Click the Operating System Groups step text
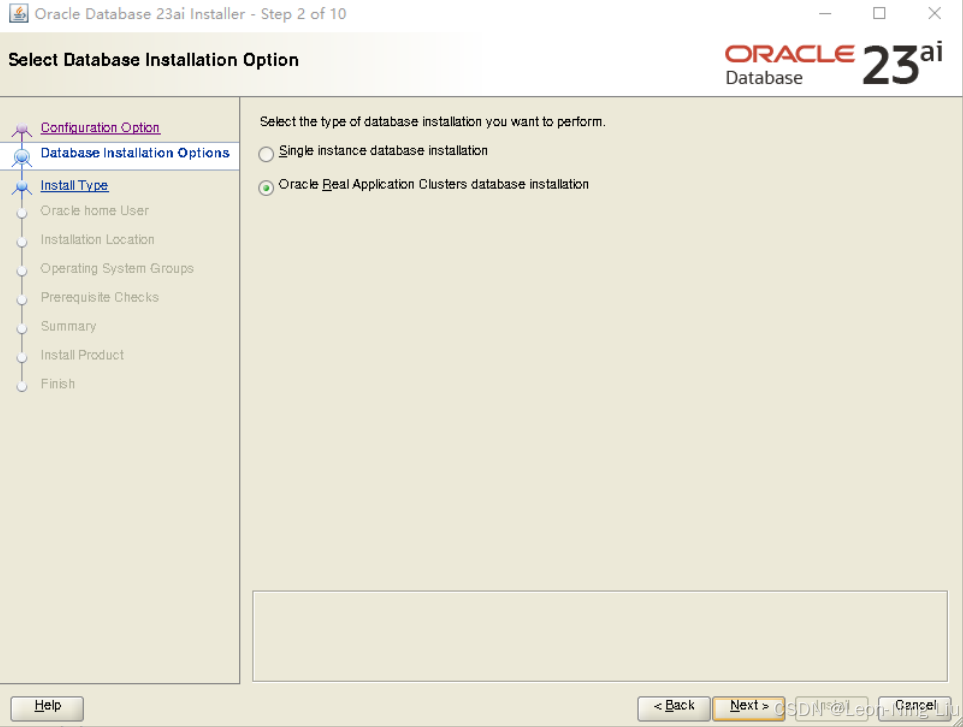Screen dimensions: 963x727 (117, 268)
